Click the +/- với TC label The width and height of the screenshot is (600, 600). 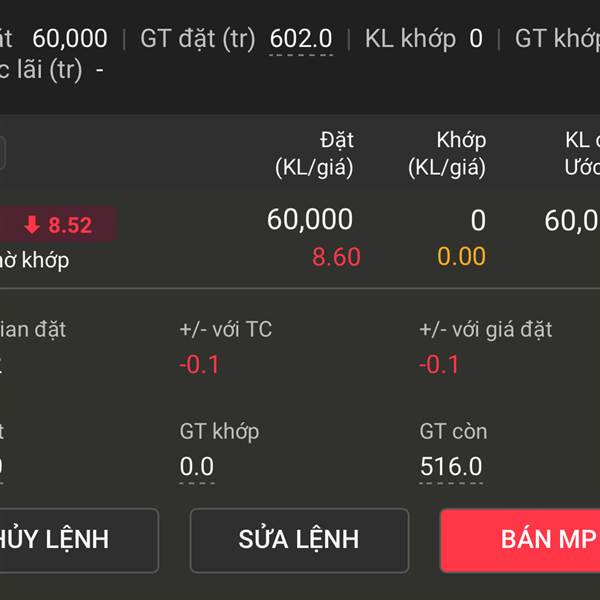tap(226, 329)
